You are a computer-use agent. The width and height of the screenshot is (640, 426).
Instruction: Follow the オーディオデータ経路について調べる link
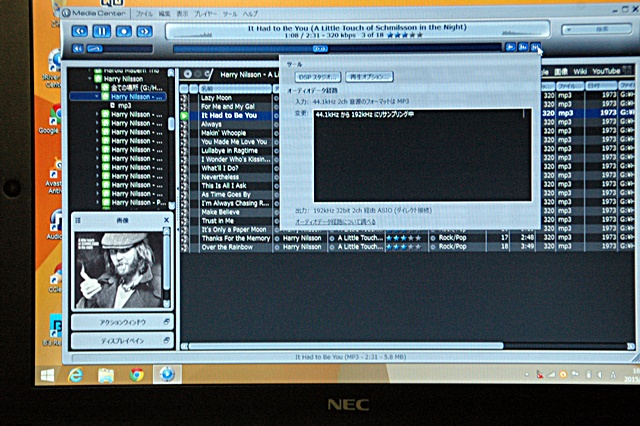coord(335,222)
